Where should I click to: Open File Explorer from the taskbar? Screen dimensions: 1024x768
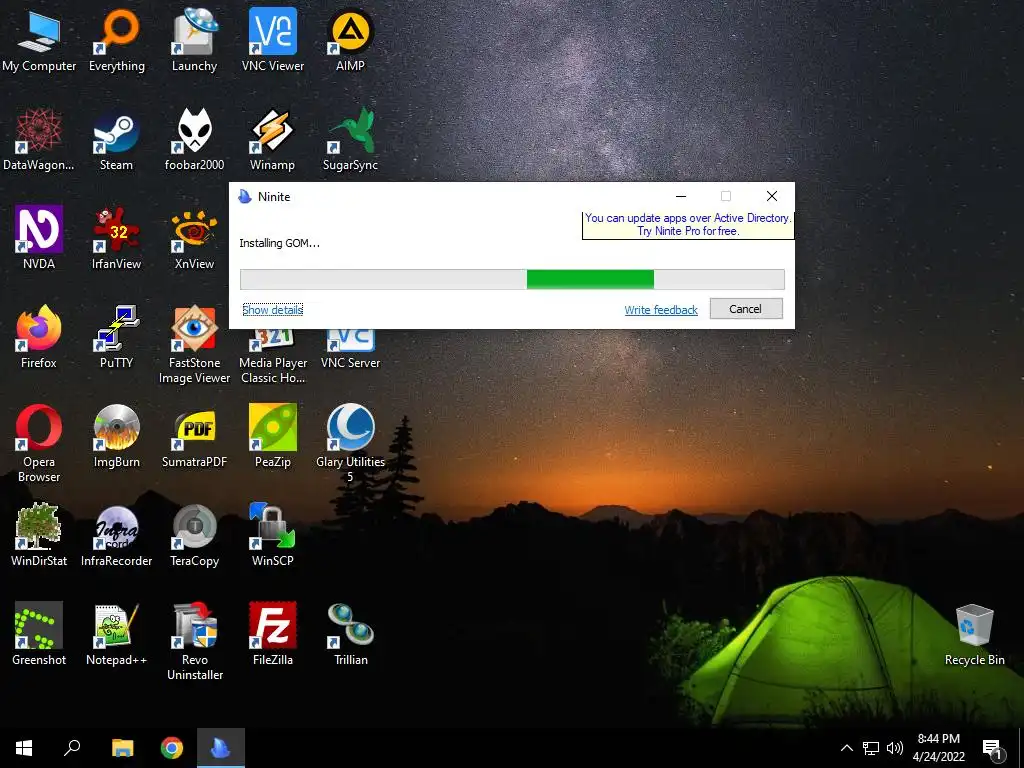coord(122,748)
